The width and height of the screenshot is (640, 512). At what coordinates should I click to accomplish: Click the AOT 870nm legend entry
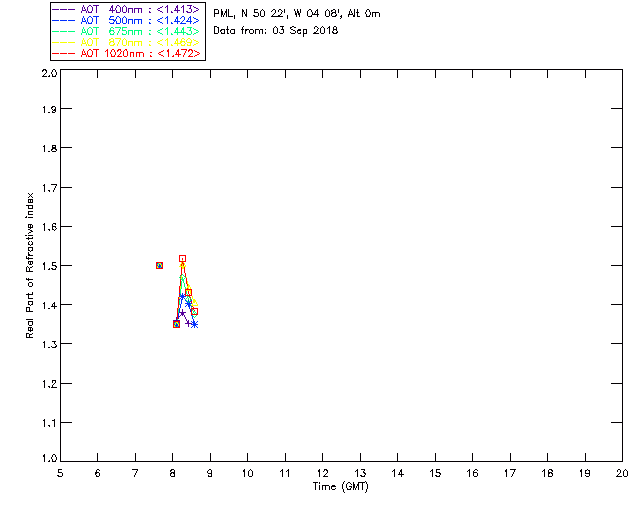[126, 42]
